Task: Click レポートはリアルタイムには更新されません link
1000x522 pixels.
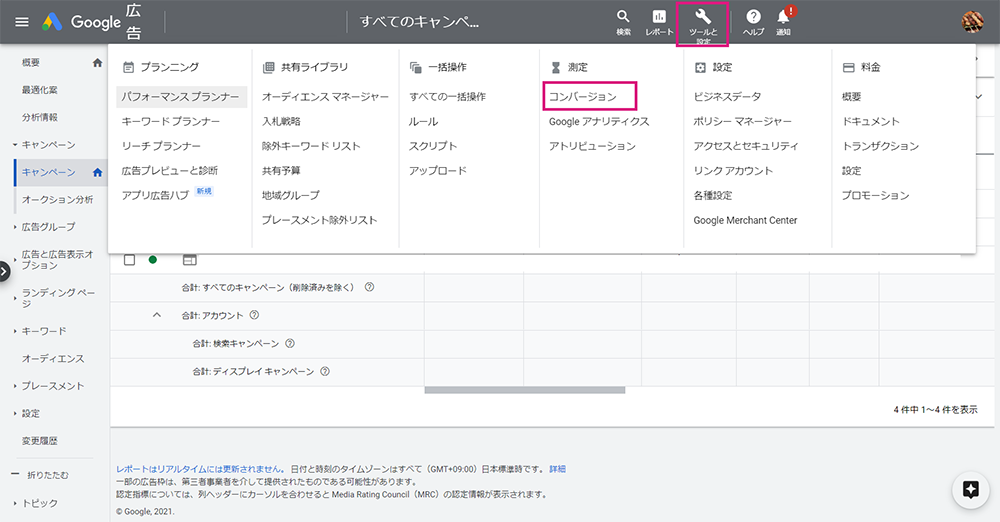Action: 202,469
